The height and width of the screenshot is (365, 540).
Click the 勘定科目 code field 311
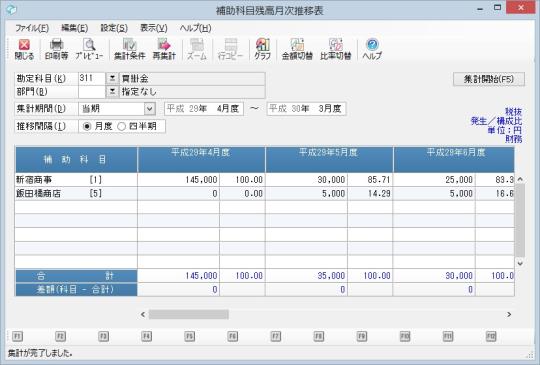(x=92, y=79)
